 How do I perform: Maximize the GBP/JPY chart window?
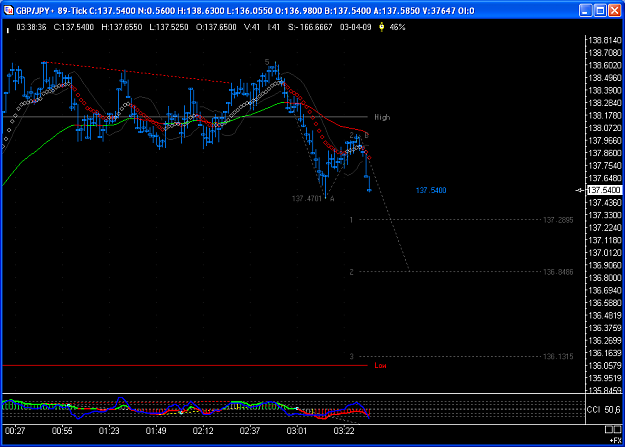(599, 11)
